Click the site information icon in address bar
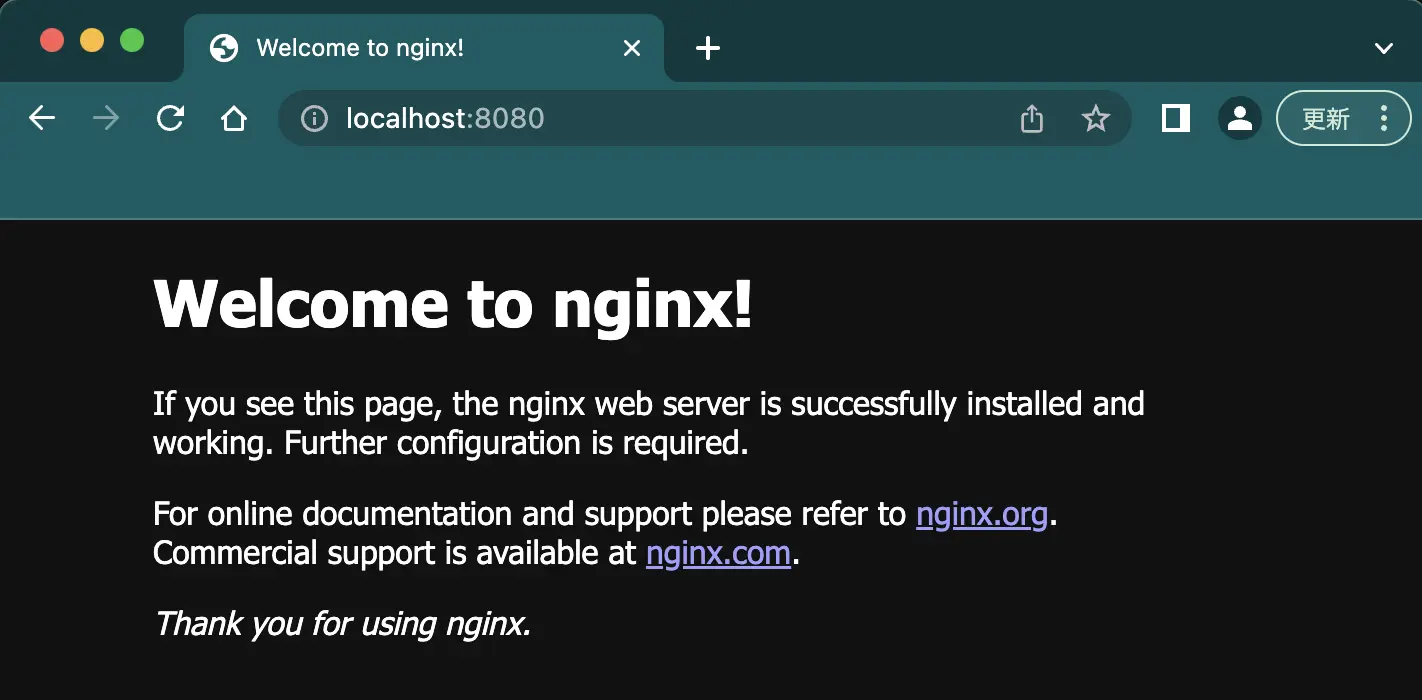 (313, 118)
